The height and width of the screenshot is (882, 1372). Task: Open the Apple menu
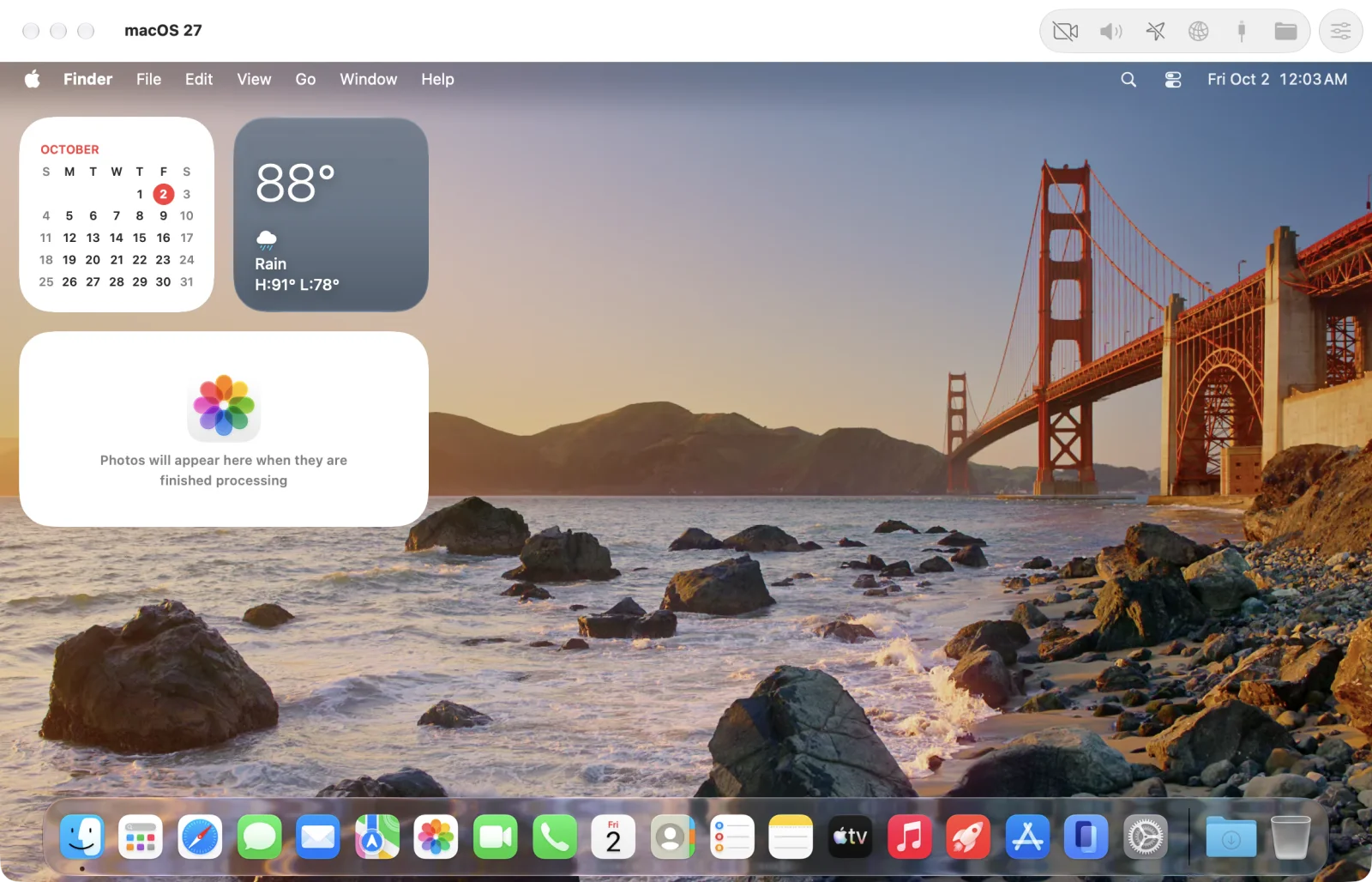point(33,79)
